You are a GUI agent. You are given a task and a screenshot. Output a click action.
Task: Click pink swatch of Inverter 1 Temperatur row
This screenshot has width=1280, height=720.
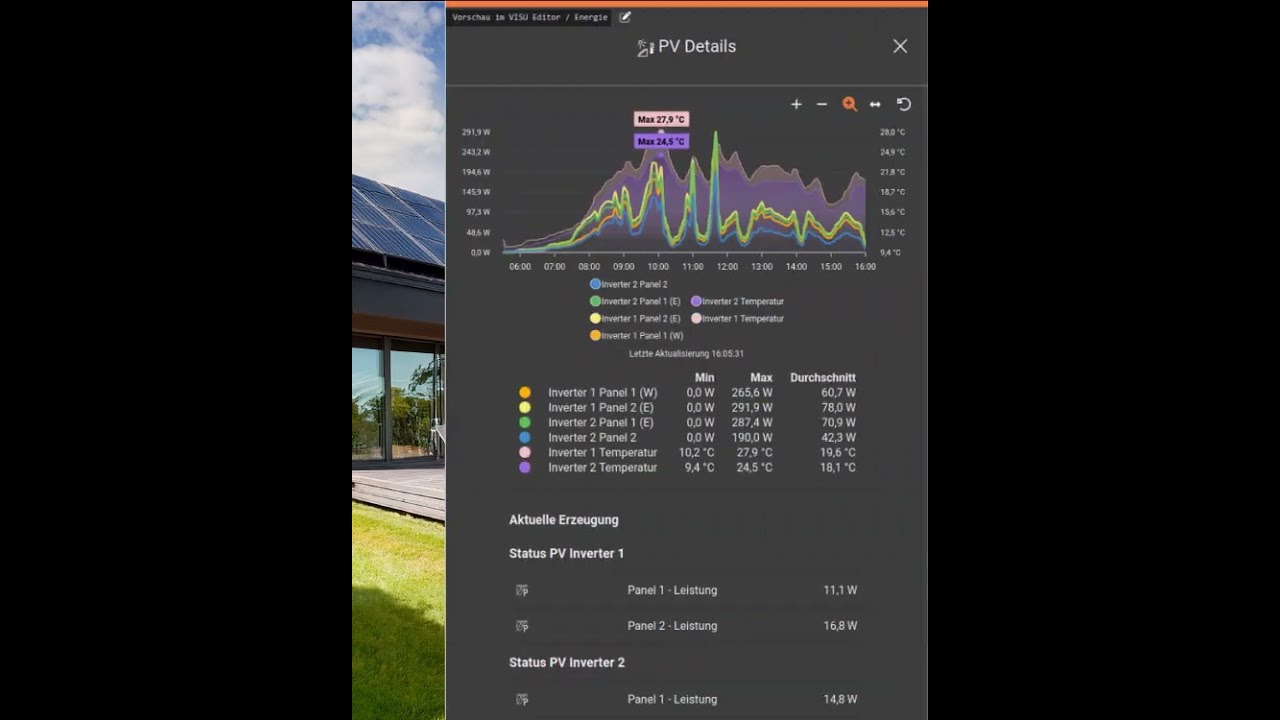point(525,453)
